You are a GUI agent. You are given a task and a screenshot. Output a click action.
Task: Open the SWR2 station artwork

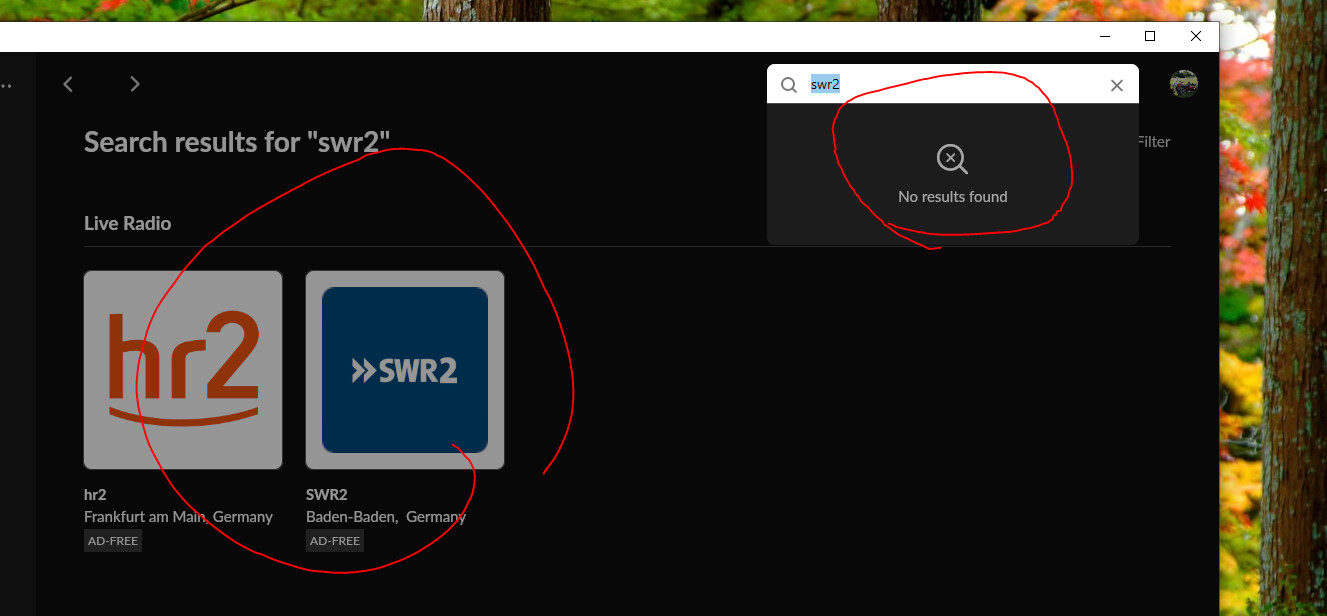click(405, 370)
